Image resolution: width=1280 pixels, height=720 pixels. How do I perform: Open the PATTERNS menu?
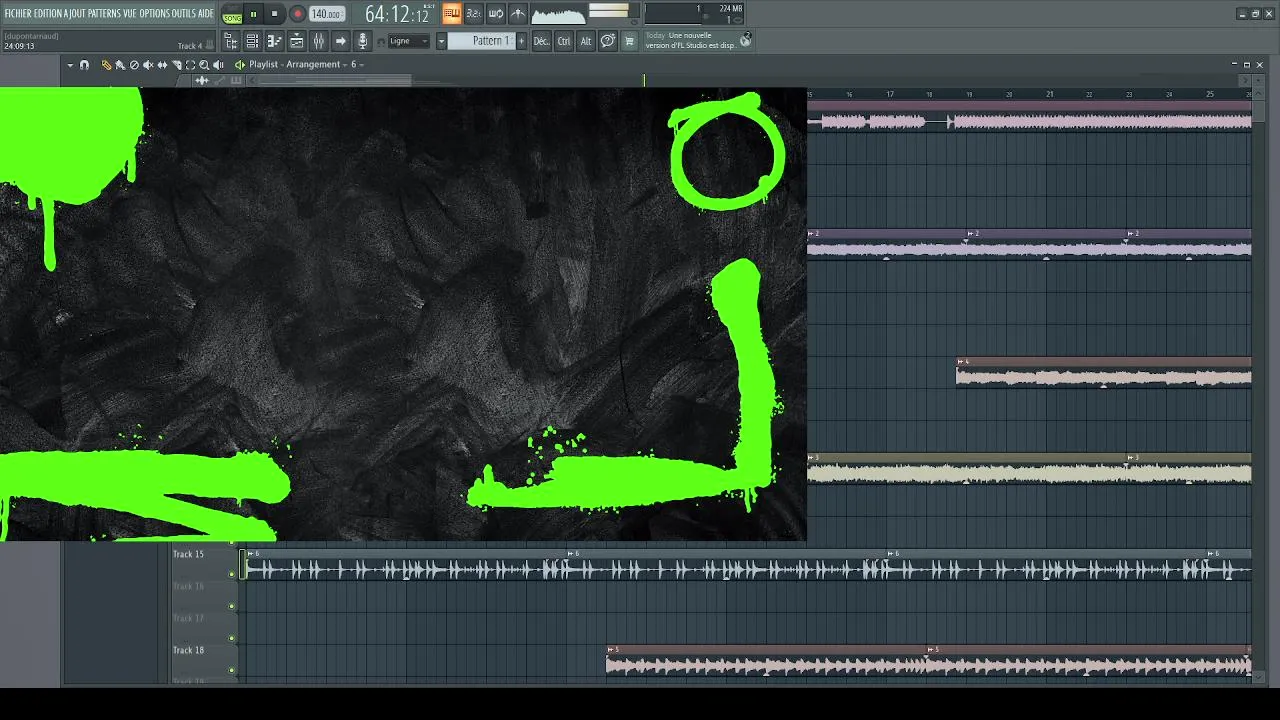pyautogui.click(x=104, y=14)
